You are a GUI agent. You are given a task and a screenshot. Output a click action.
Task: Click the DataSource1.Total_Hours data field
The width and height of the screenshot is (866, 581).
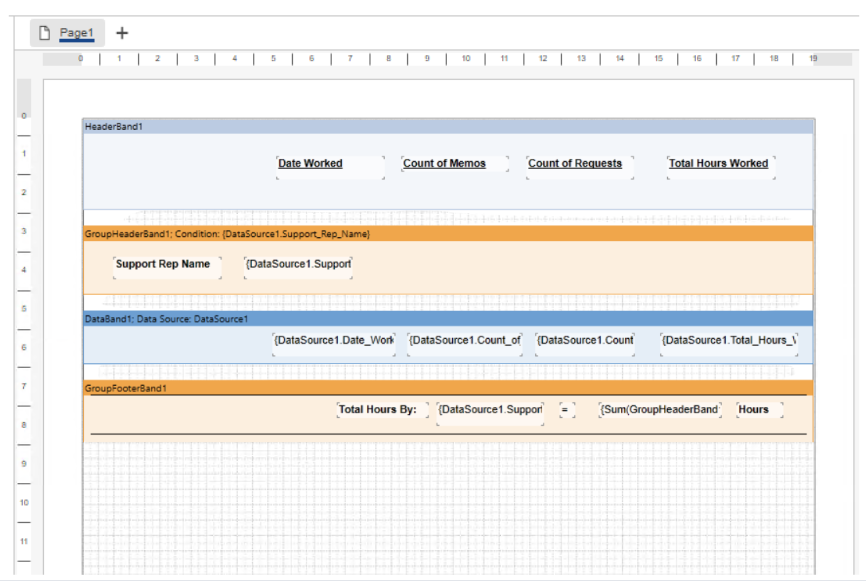tap(728, 341)
